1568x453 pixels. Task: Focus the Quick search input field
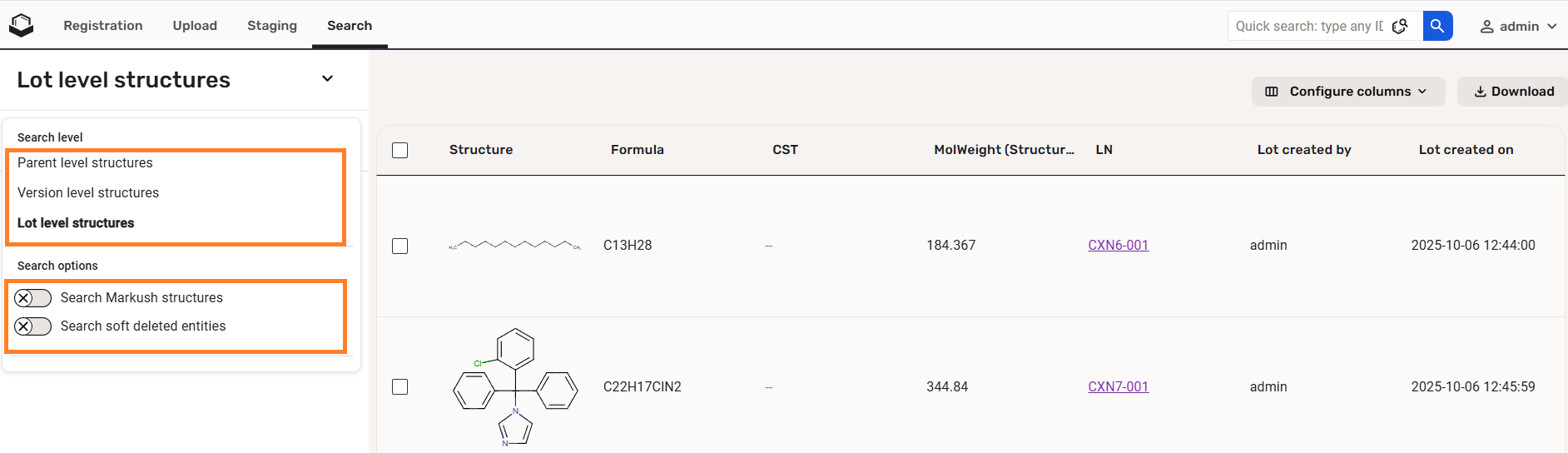1308,26
